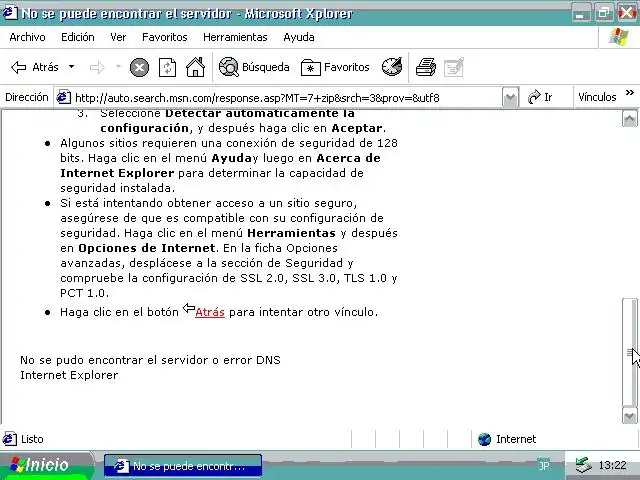This screenshot has height=480, width=640.
Task: Click the disabled Forward arrow button
Action: click(x=97, y=67)
